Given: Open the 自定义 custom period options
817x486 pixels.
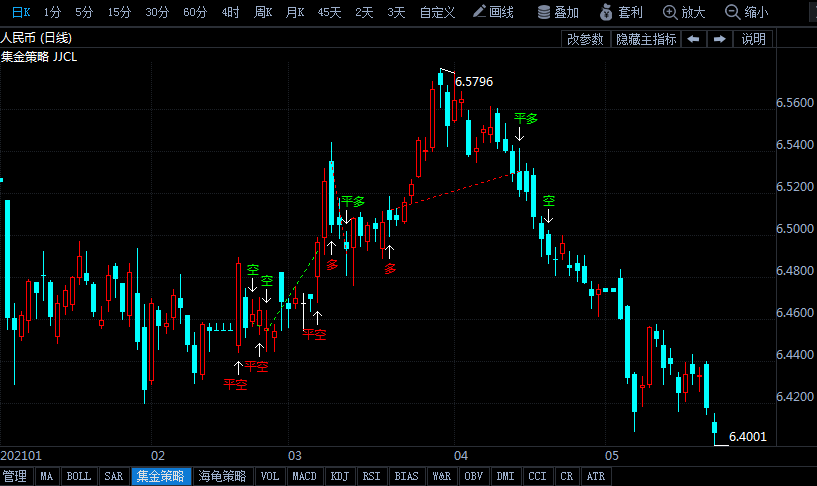Looking at the screenshot, I should point(437,12).
